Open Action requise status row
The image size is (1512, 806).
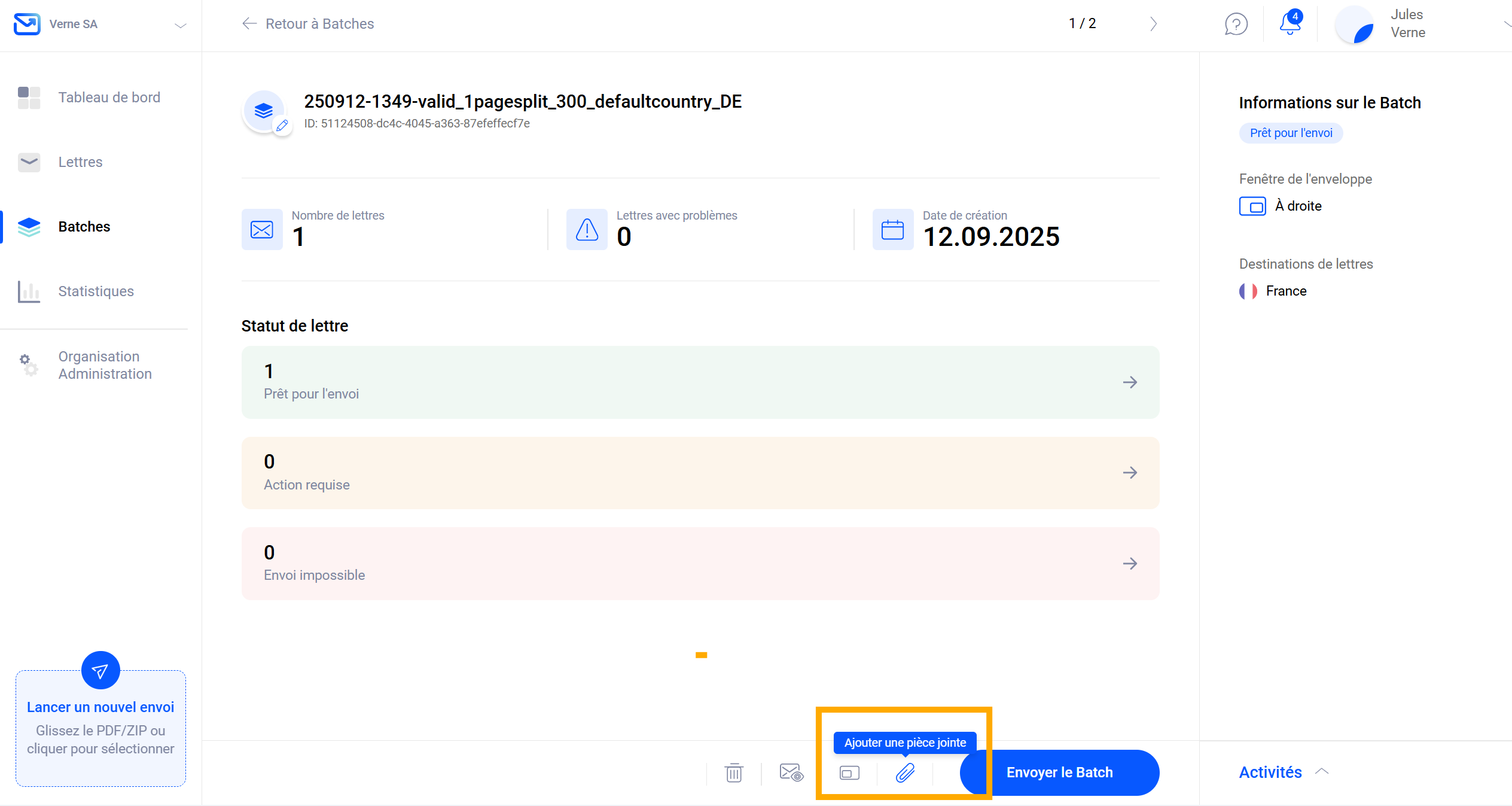700,473
